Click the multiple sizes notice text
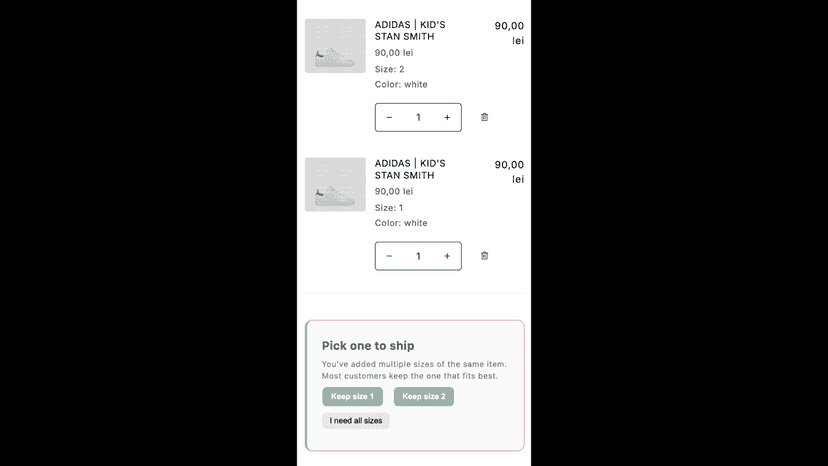This screenshot has width=828, height=466. 414,370
